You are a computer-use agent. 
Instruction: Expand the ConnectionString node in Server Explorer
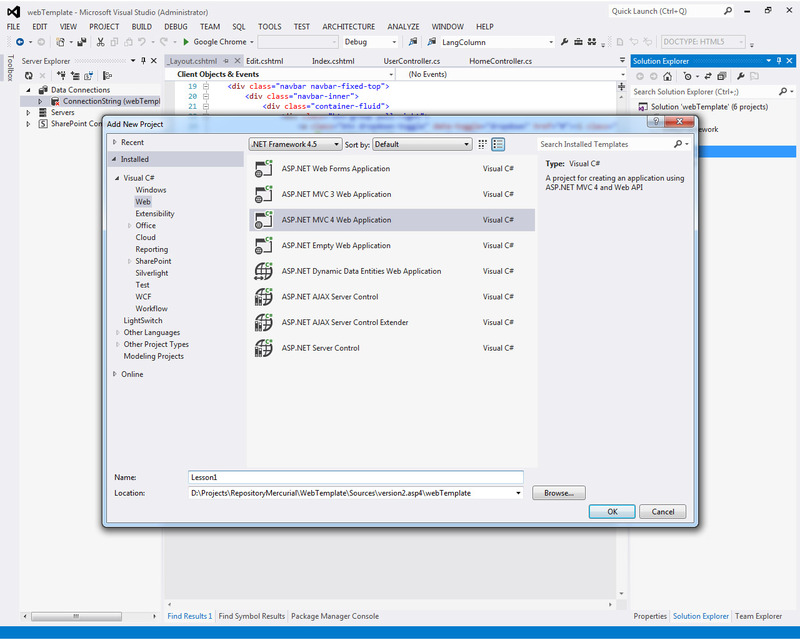40,102
